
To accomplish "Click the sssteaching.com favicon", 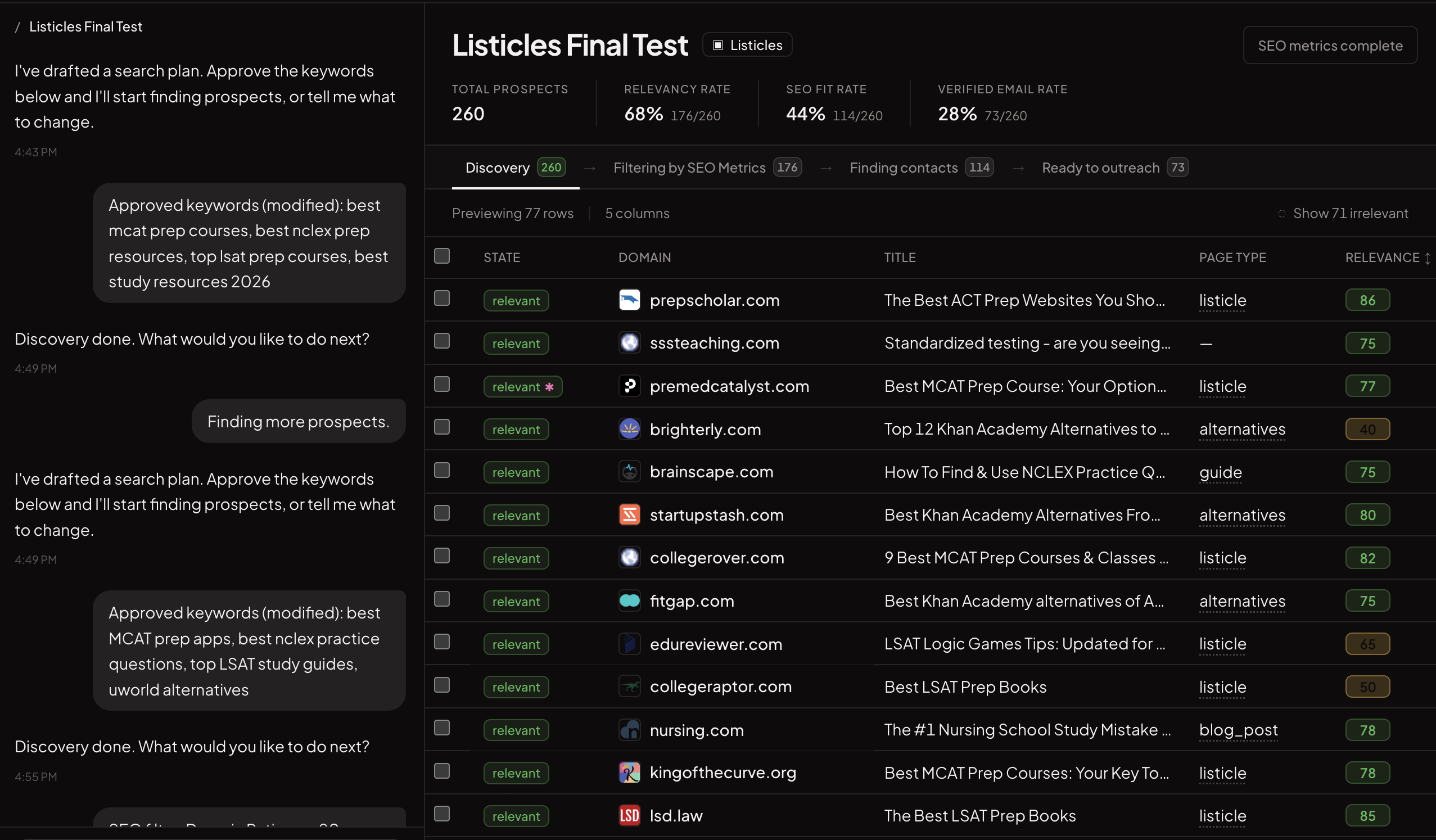I will (629, 342).
